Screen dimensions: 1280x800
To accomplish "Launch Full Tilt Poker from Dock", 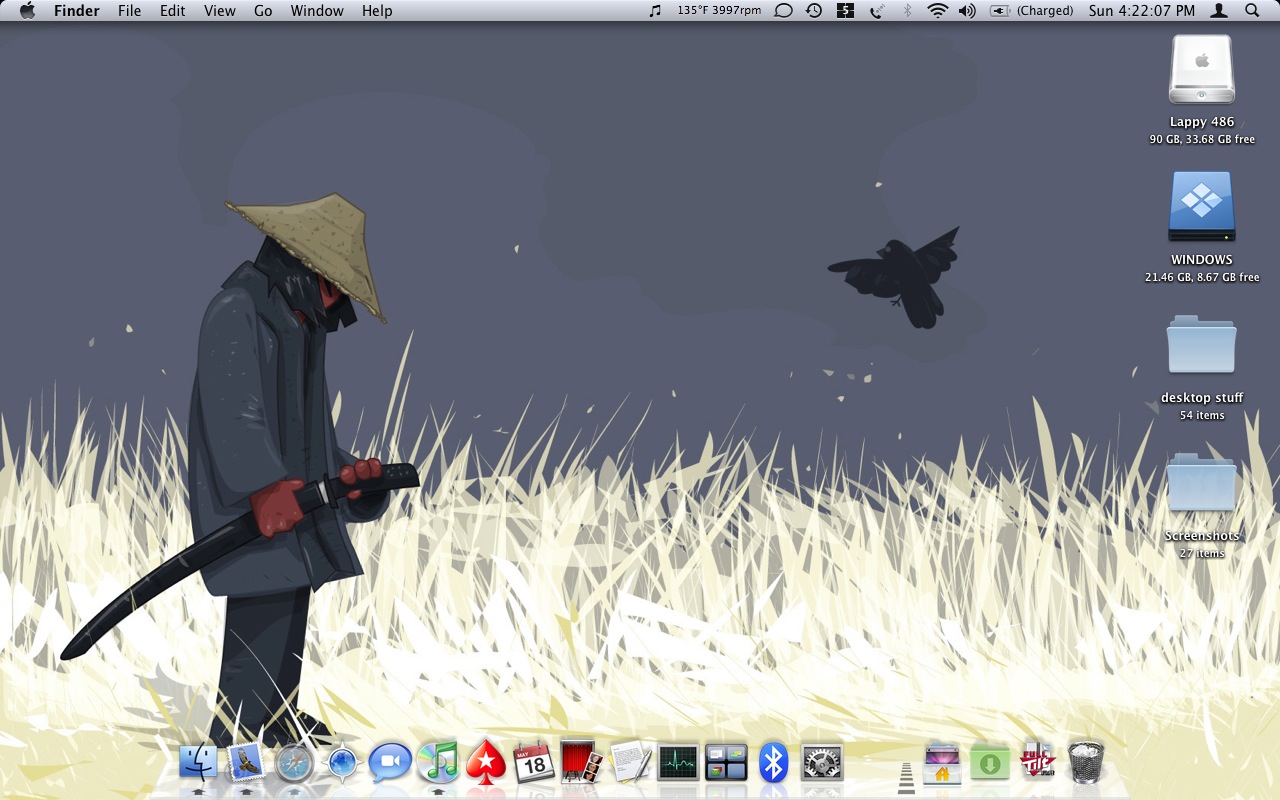I will pyautogui.click(x=1038, y=763).
